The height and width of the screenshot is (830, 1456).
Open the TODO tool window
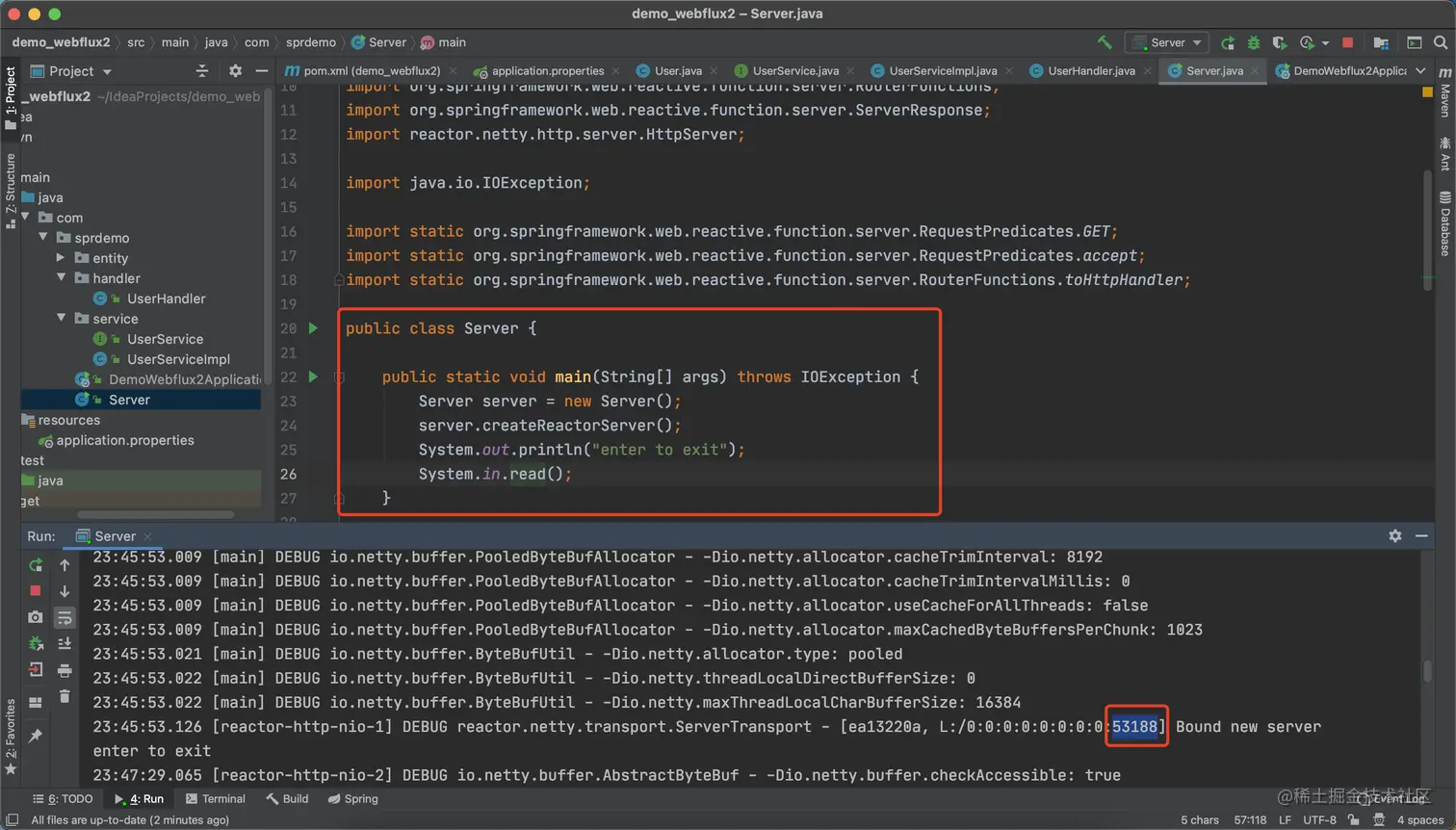point(63,799)
